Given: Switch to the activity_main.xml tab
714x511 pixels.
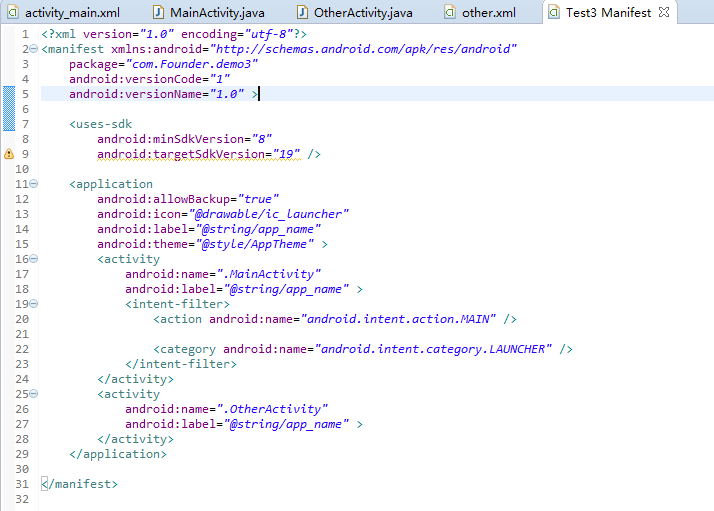Looking at the screenshot, I should pos(71,13).
